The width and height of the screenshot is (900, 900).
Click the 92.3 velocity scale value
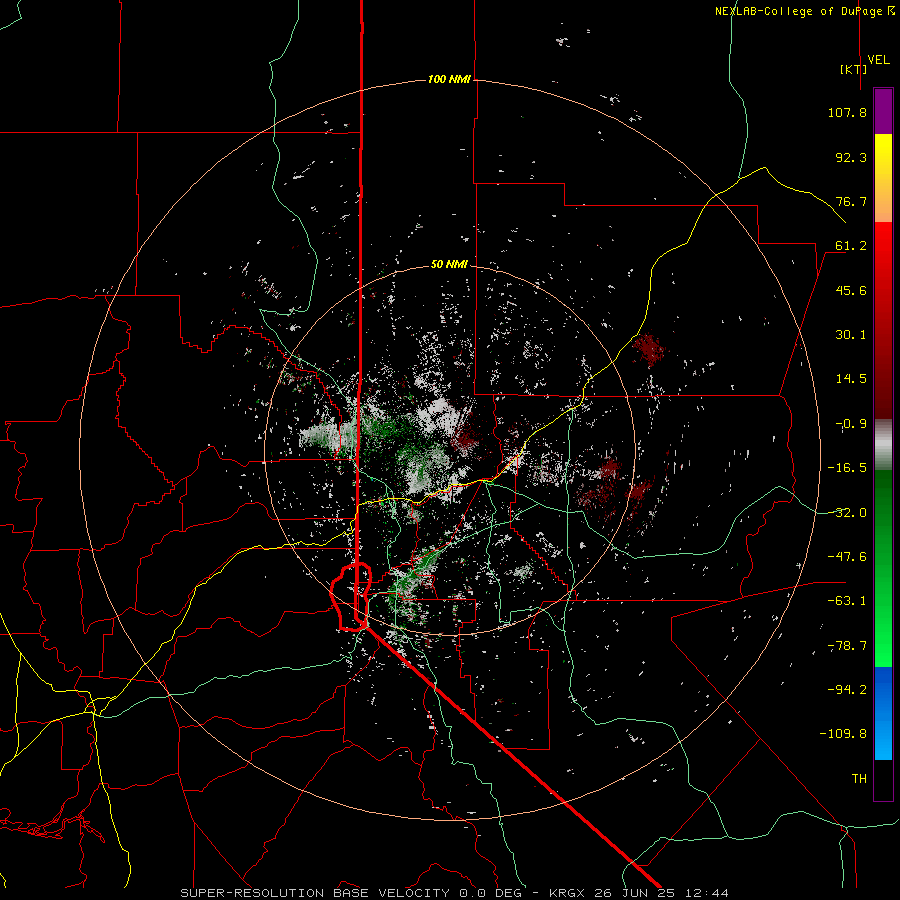pos(851,157)
